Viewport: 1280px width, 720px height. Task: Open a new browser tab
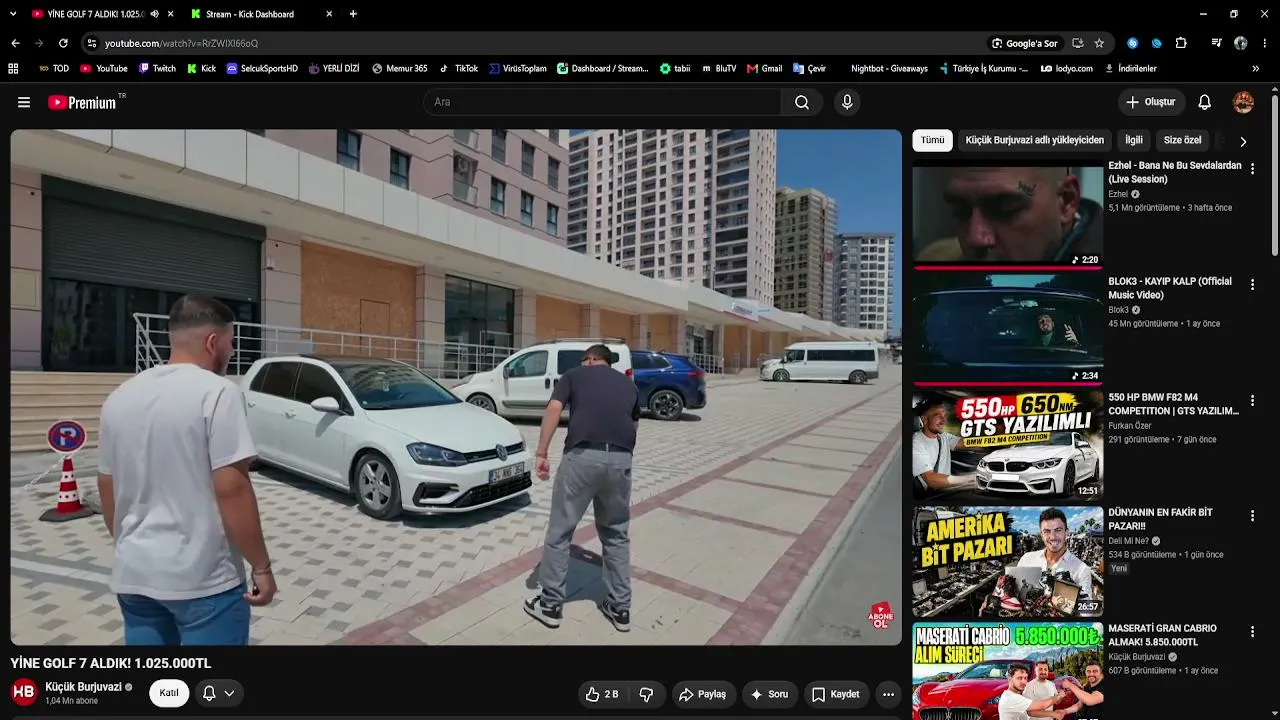pyautogui.click(x=353, y=14)
